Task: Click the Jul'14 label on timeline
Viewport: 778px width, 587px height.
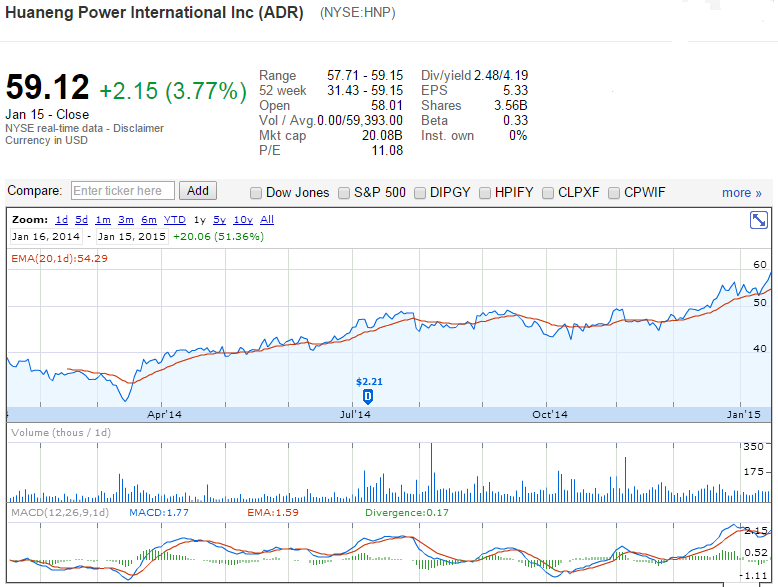Action: tap(355, 414)
